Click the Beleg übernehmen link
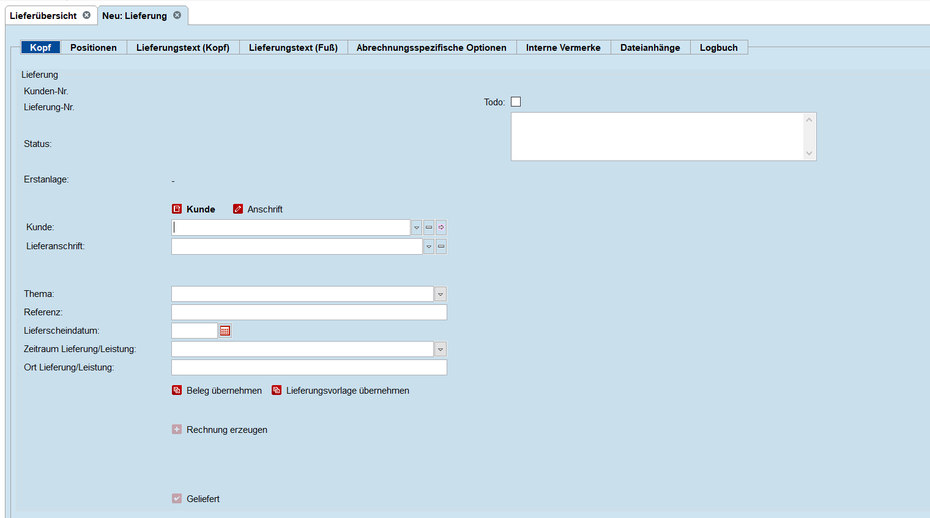 (224, 391)
